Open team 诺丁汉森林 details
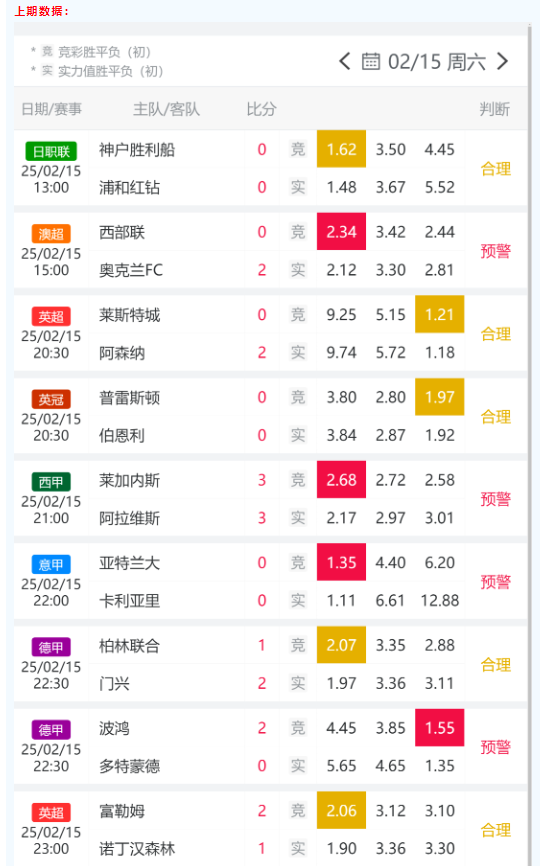The image size is (541, 866). [137, 849]
